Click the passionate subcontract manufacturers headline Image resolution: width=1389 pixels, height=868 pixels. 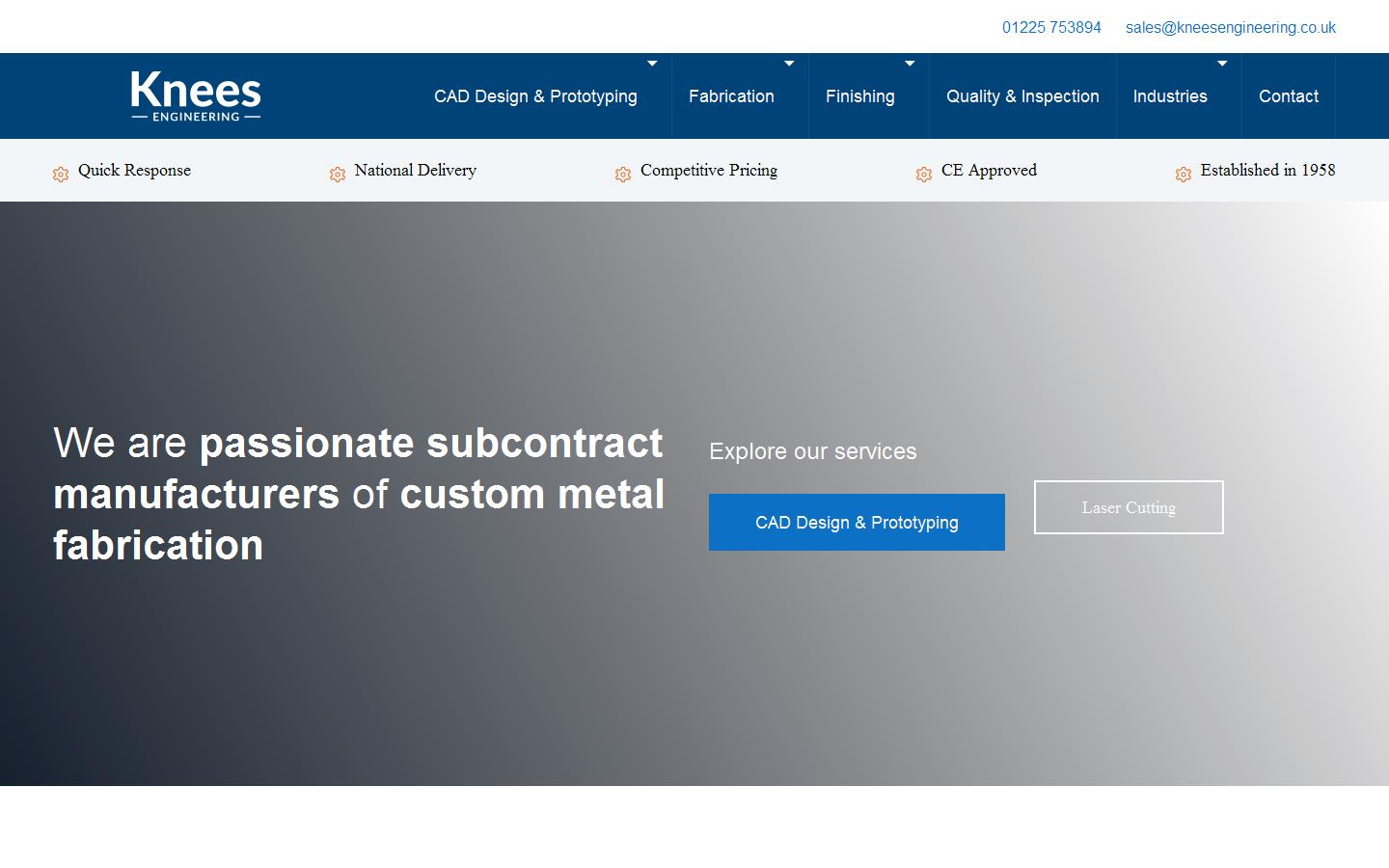(x=359, y=494)
